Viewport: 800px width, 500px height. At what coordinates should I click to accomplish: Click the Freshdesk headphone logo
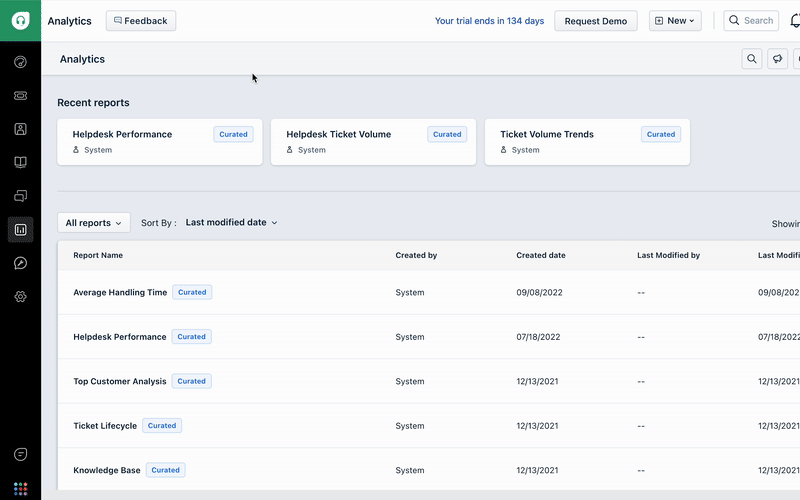point(20,20)
